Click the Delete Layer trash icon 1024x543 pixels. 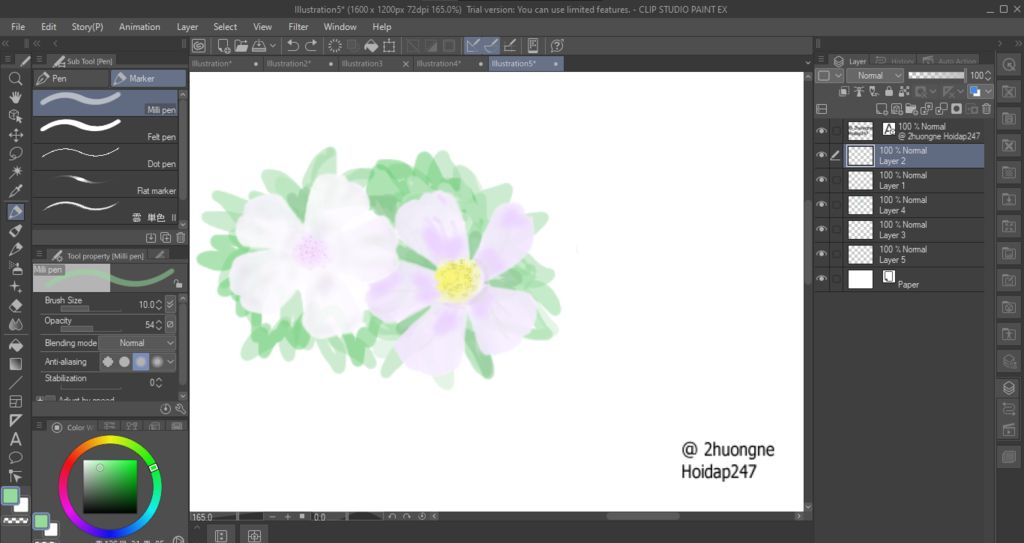987,109
